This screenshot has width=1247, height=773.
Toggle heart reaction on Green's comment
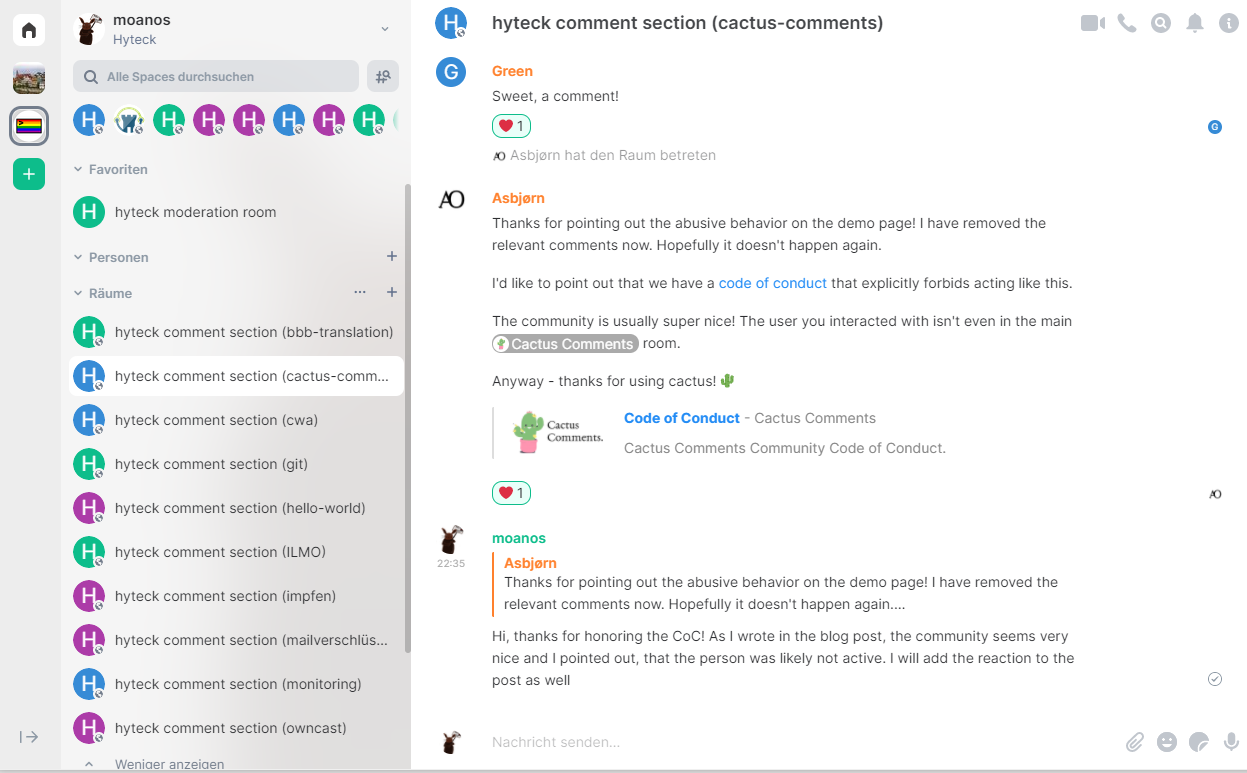click(511, 126)
